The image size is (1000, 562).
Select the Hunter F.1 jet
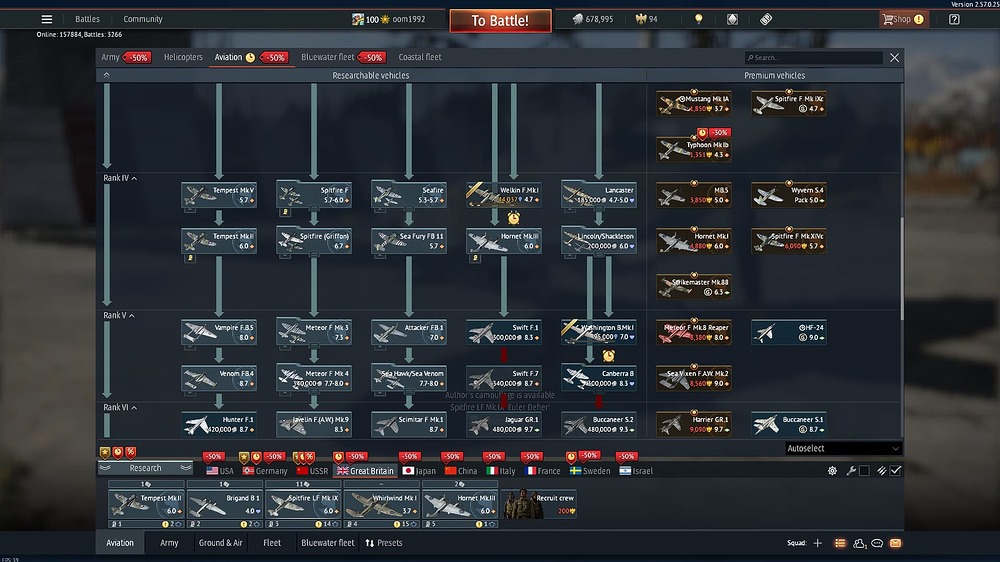tap(219, 424)
